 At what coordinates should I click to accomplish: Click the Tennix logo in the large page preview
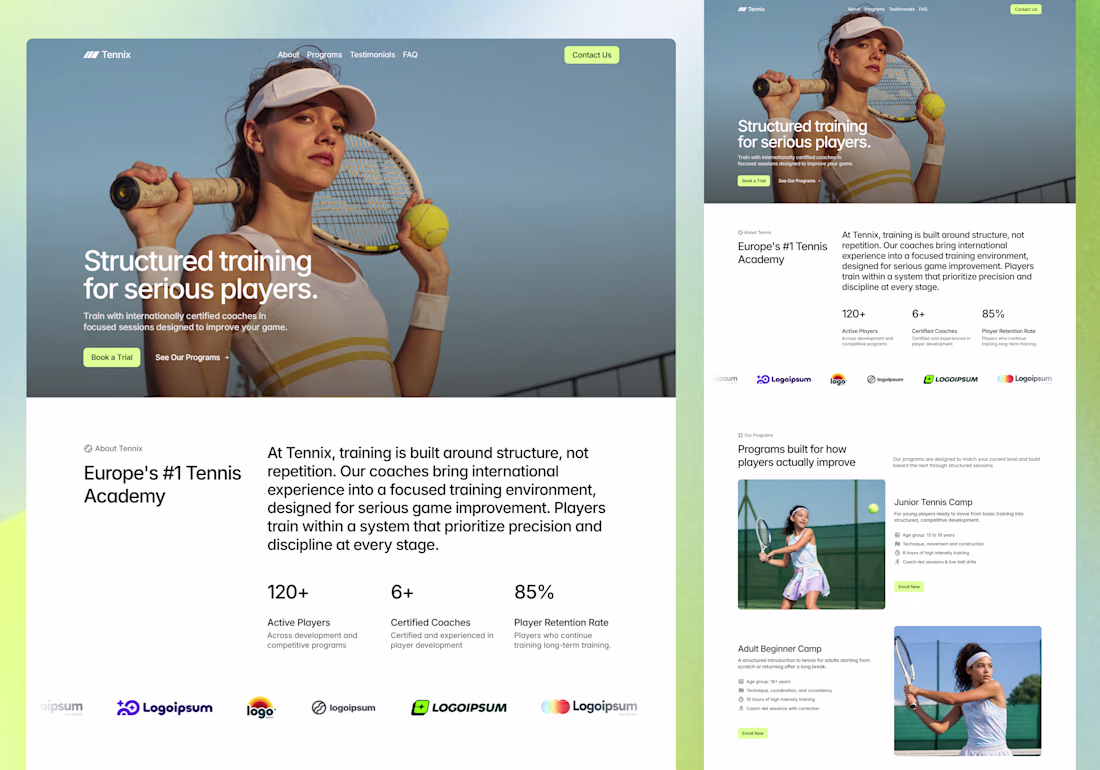coord(107,55)
